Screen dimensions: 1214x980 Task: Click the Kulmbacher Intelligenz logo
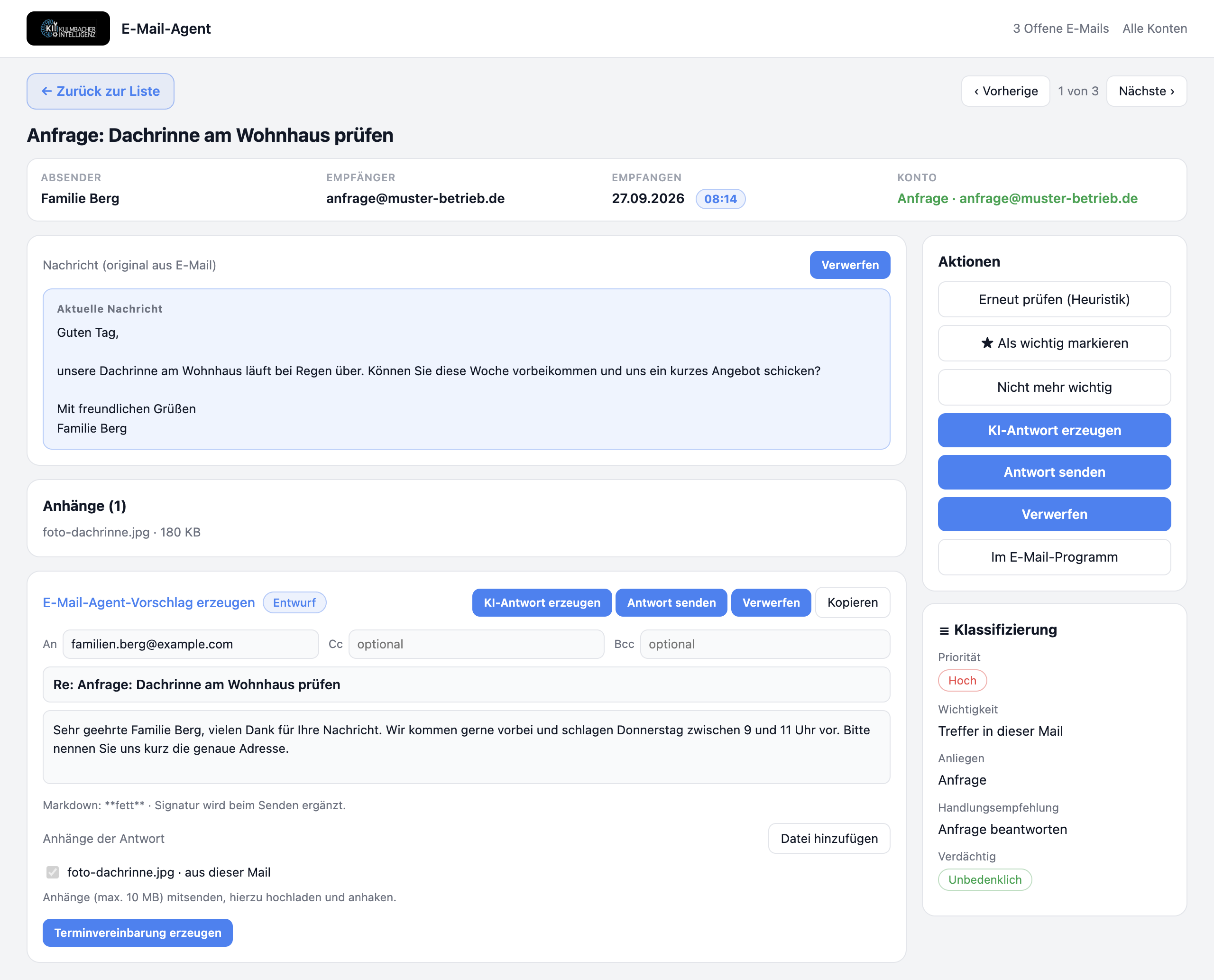coord(68,28)
